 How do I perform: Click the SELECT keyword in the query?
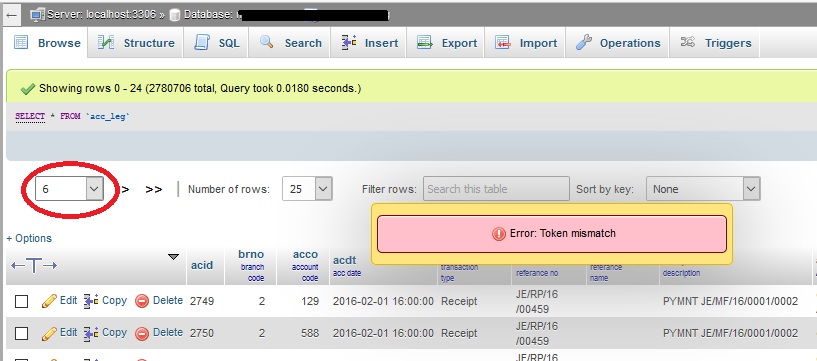coord(30,116)
